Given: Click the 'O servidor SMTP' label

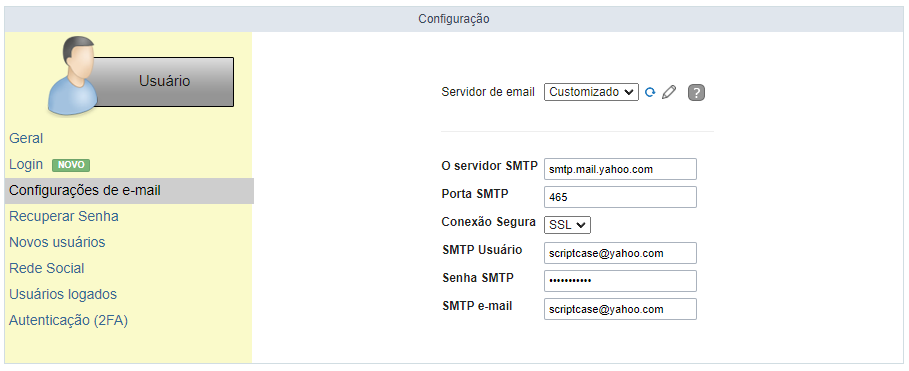Looking at the screenshot, I should pos(490,166).
